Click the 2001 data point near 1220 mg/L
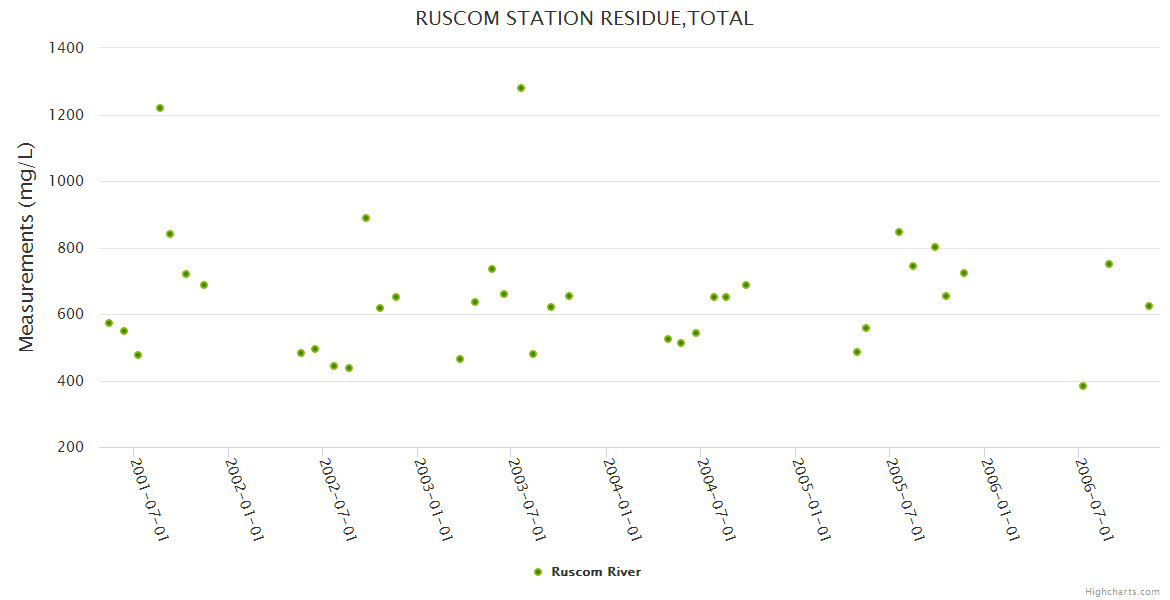This screenshot has height=600, width=1170. pos(160,108)
